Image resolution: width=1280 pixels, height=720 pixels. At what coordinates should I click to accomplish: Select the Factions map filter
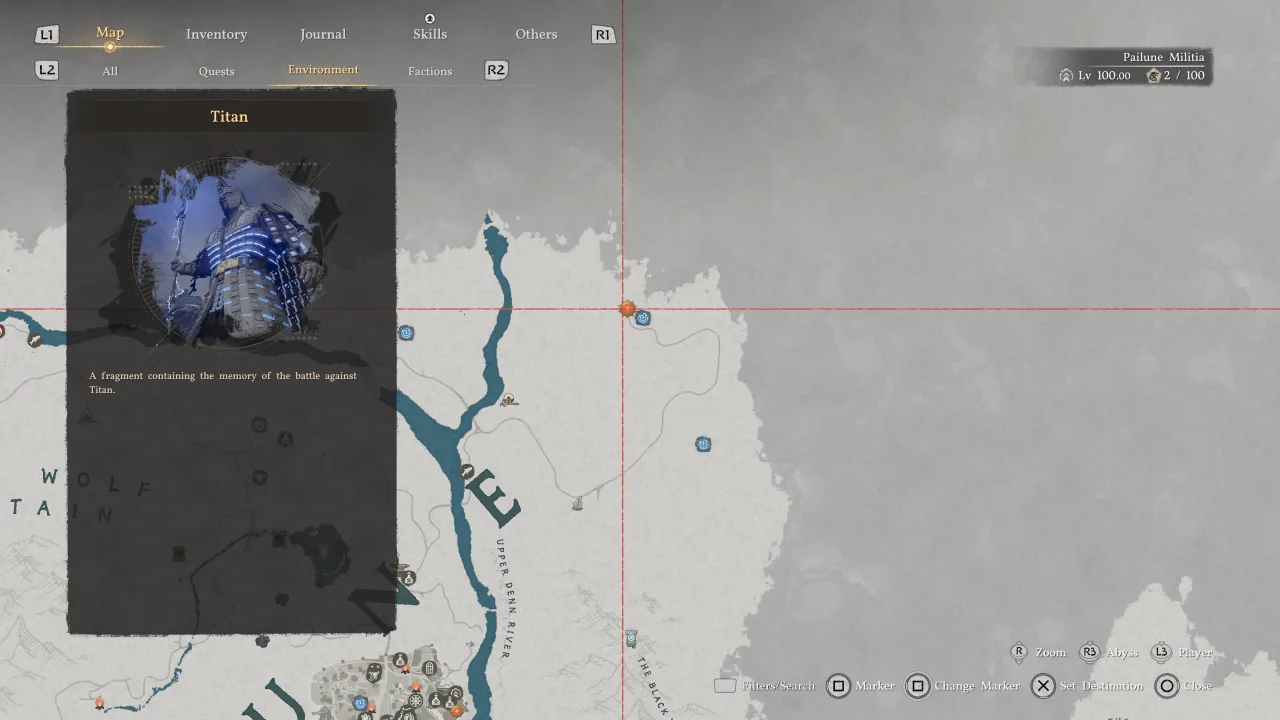point(430,71)
